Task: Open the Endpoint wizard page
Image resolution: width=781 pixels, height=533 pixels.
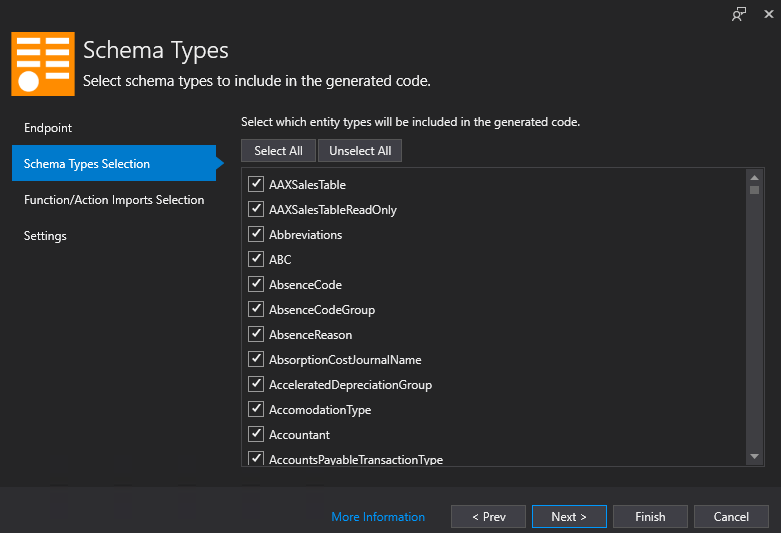Action: click(48, 128)
